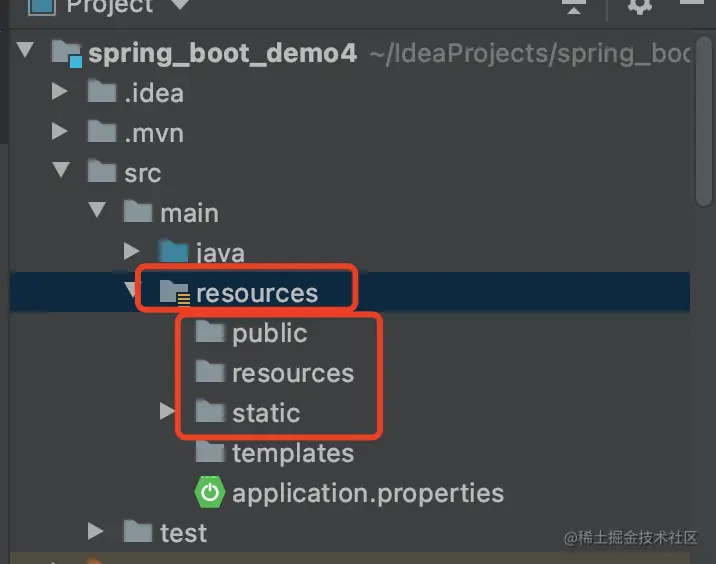Select the application.properties file
This screenshot has height=564, width=716.
pyautogui.click(x=350, y=493)
